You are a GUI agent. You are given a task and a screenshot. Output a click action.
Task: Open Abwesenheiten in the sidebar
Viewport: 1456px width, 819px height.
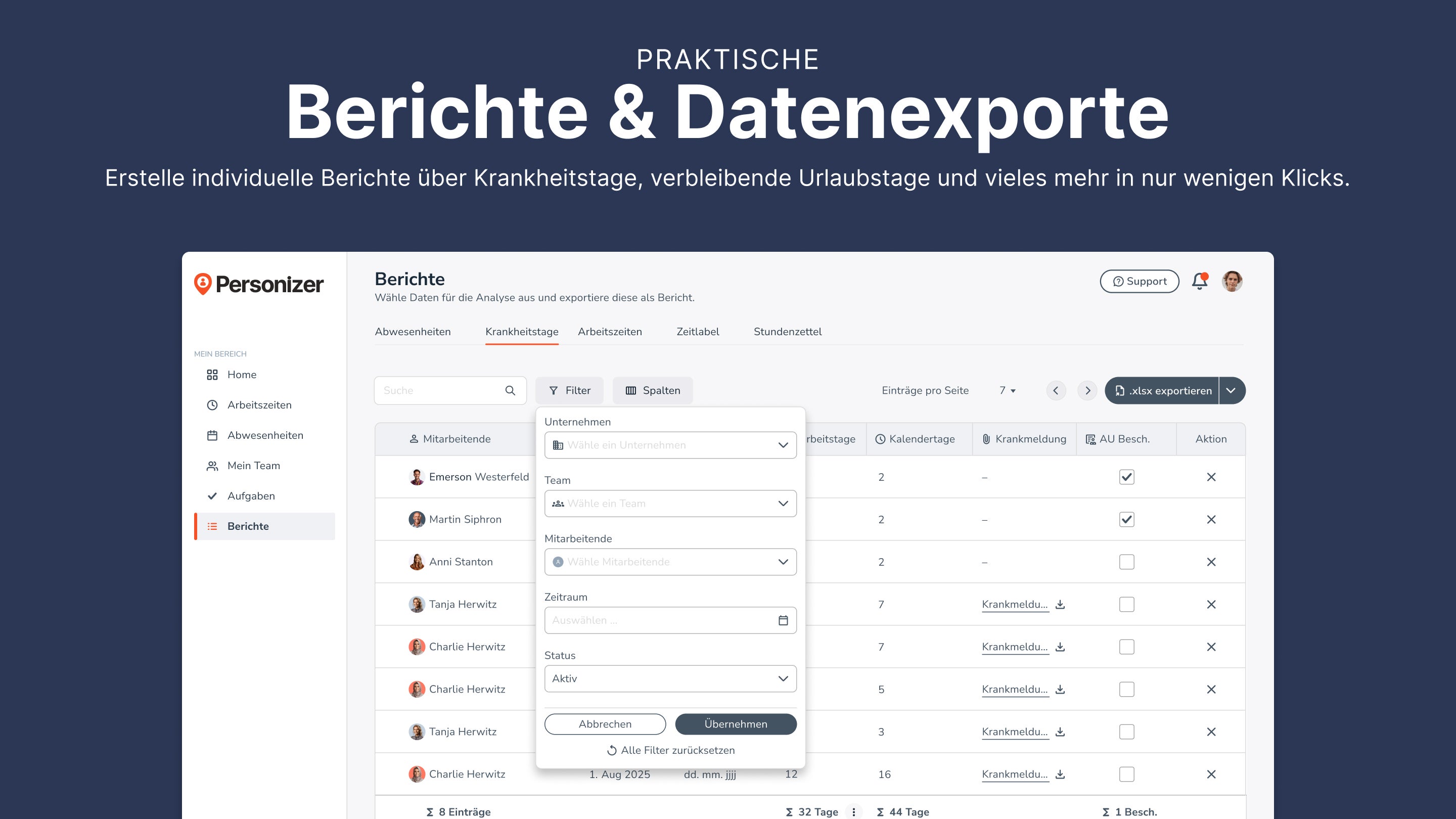(264, 435)
